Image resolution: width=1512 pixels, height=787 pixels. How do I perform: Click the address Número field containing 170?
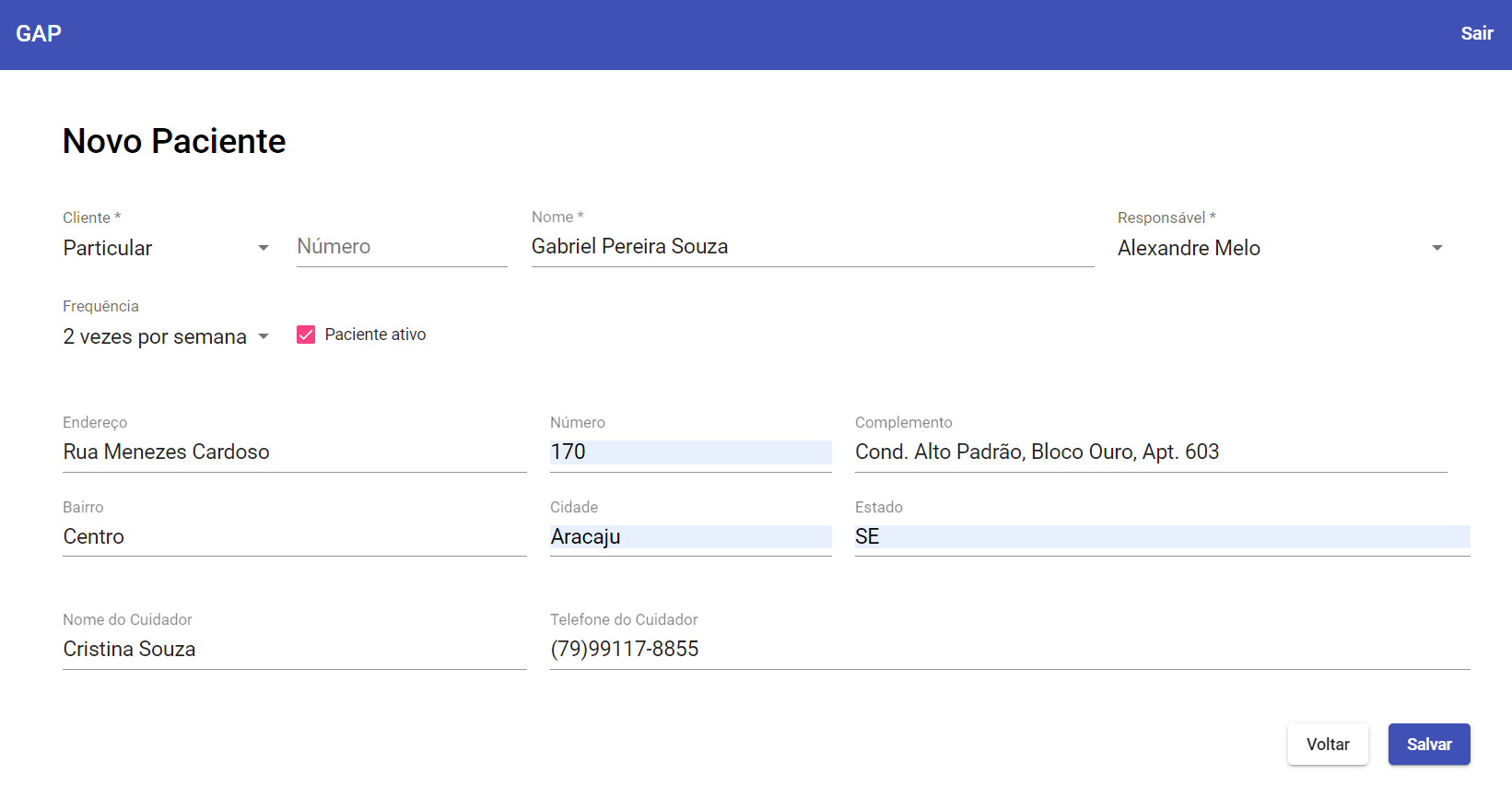pos(689,452)
